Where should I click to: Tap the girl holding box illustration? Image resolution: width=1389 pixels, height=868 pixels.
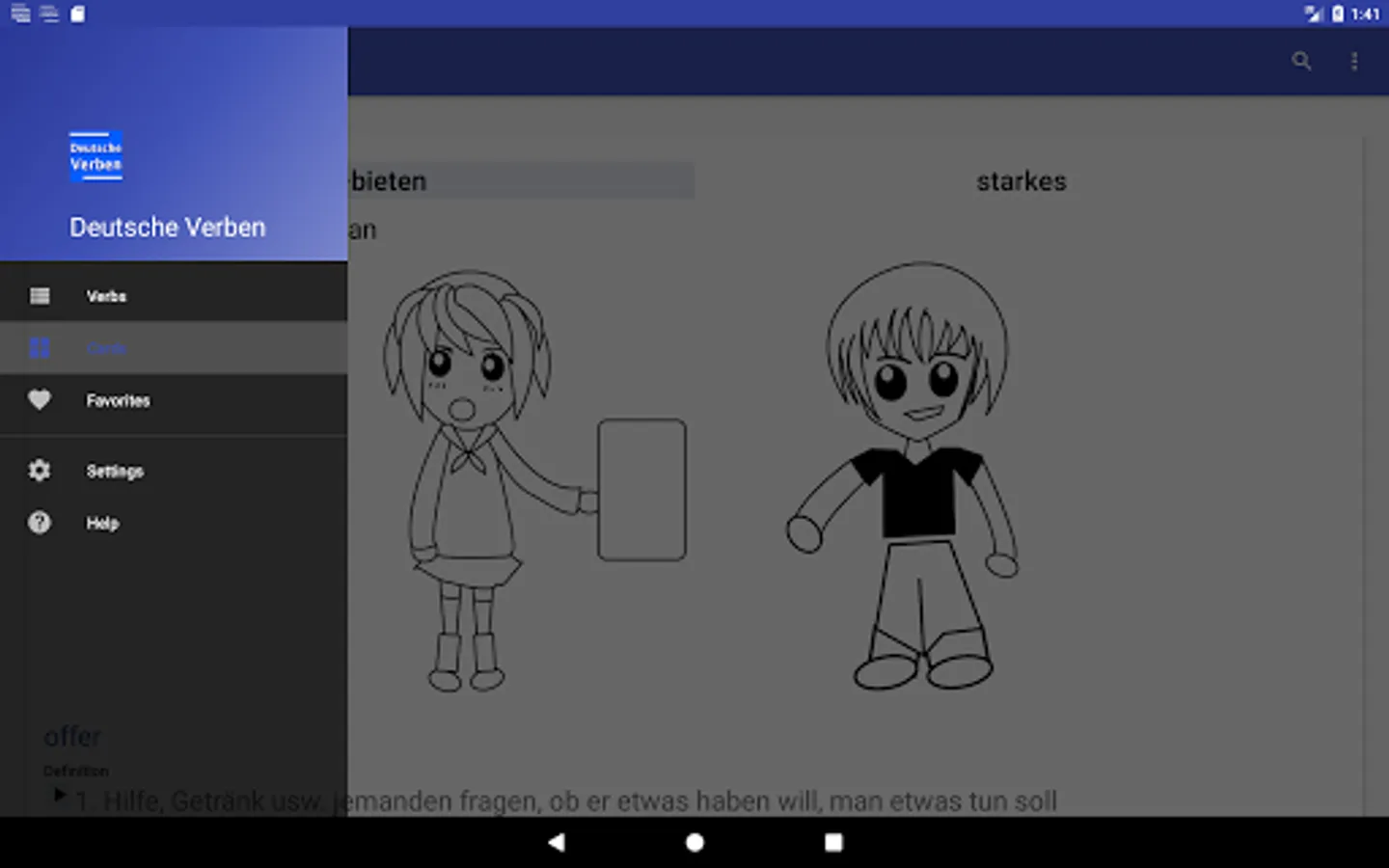point(535,481)
